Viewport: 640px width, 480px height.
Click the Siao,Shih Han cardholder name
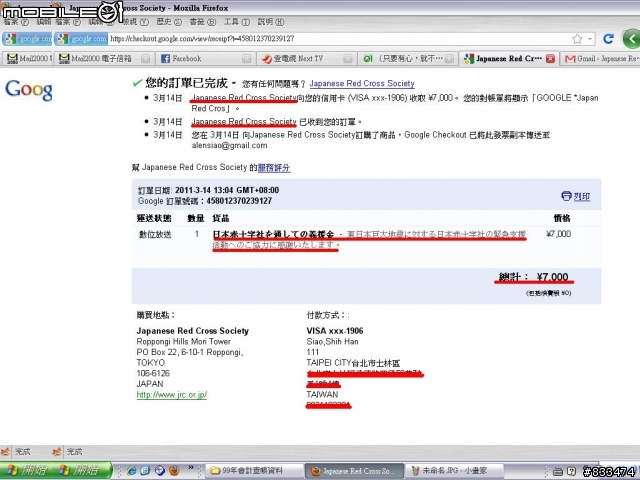332,342
